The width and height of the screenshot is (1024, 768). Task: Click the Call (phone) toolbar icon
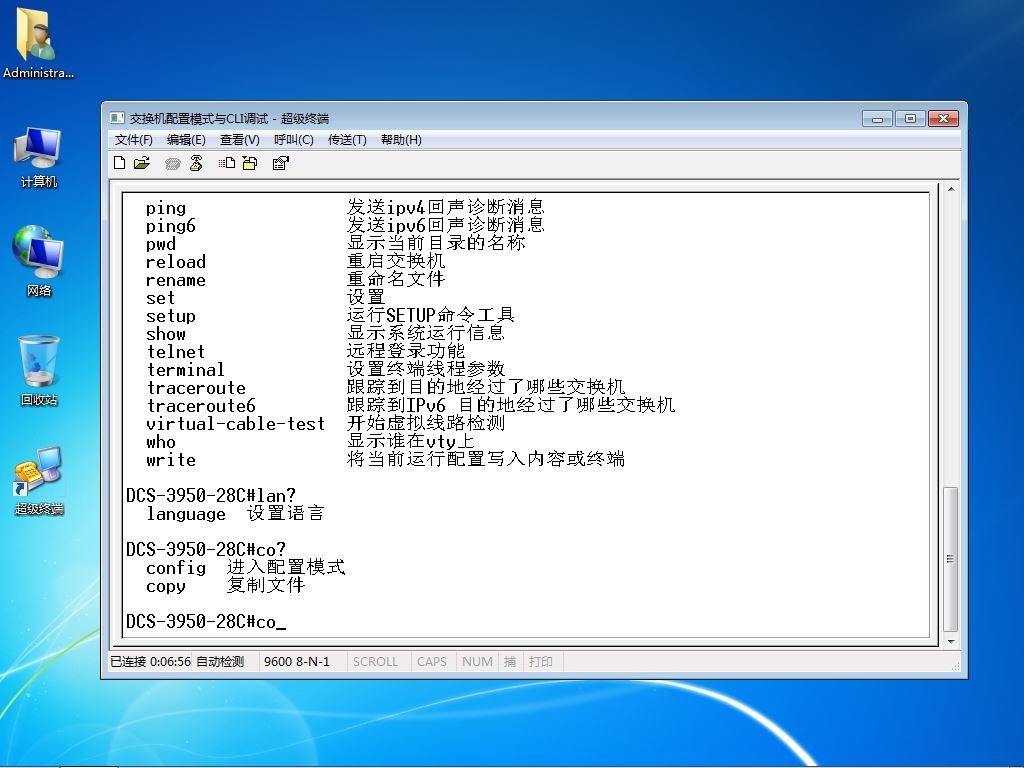(172, 163)
